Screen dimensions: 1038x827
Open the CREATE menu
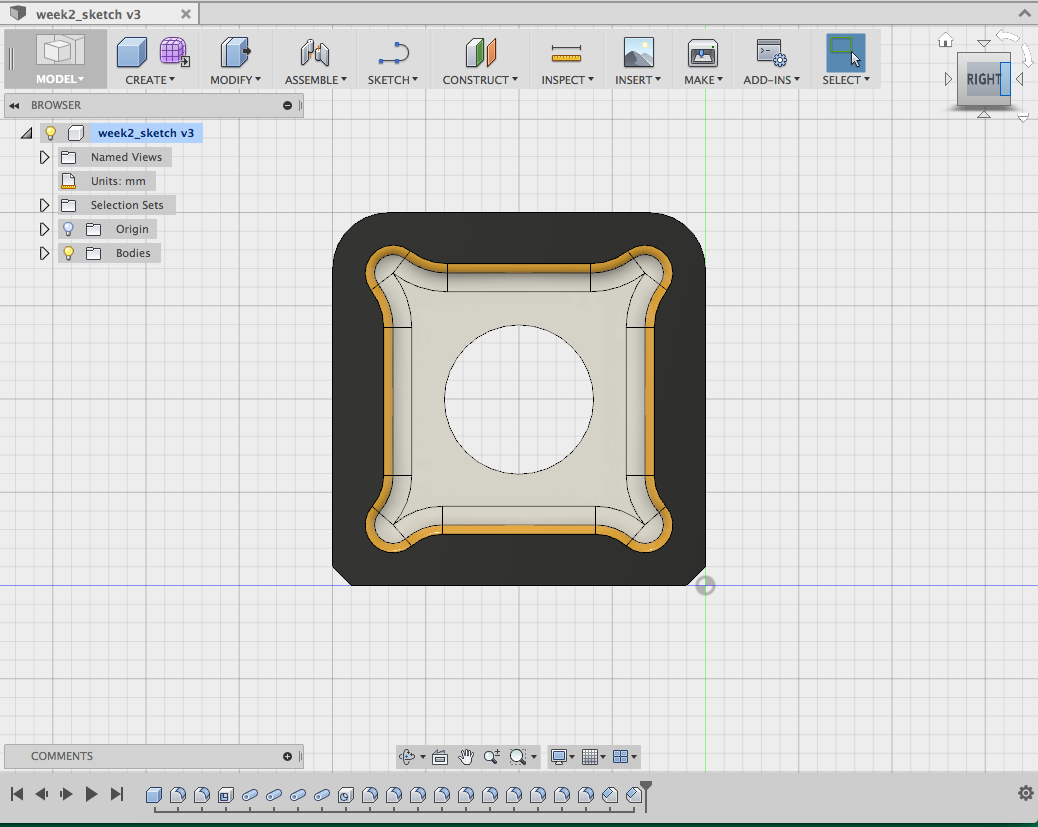[x=150, y=79]
